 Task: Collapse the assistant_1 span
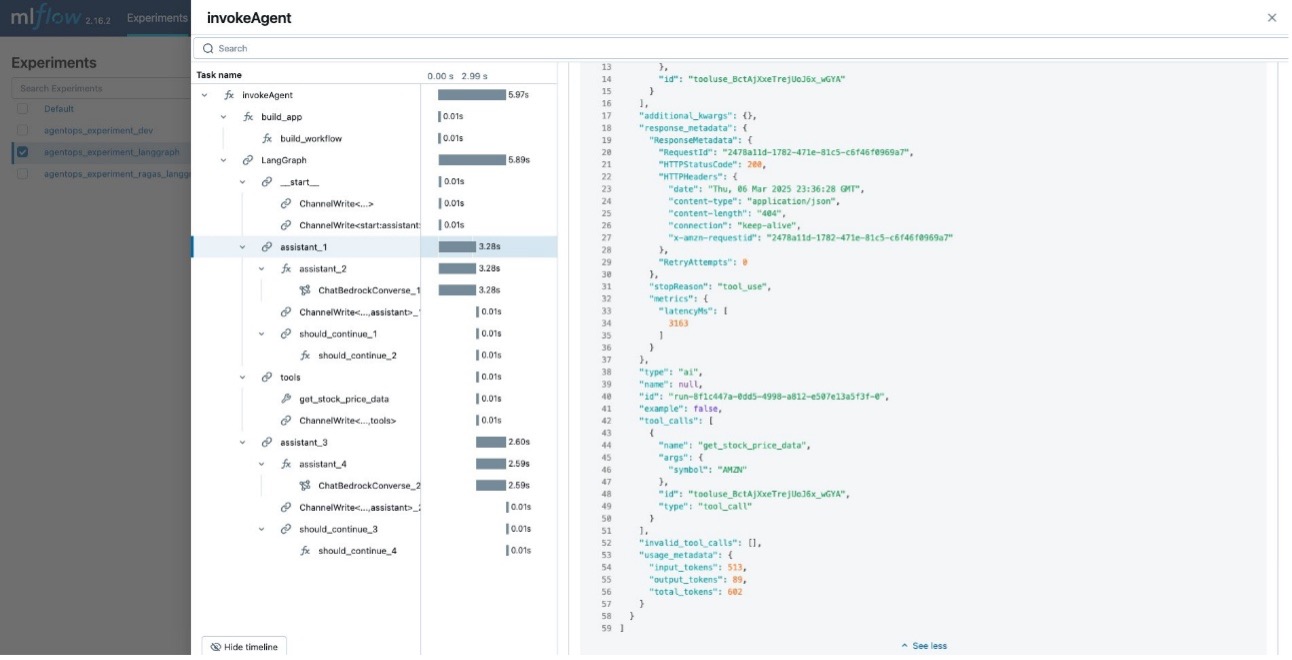[243, 247]
